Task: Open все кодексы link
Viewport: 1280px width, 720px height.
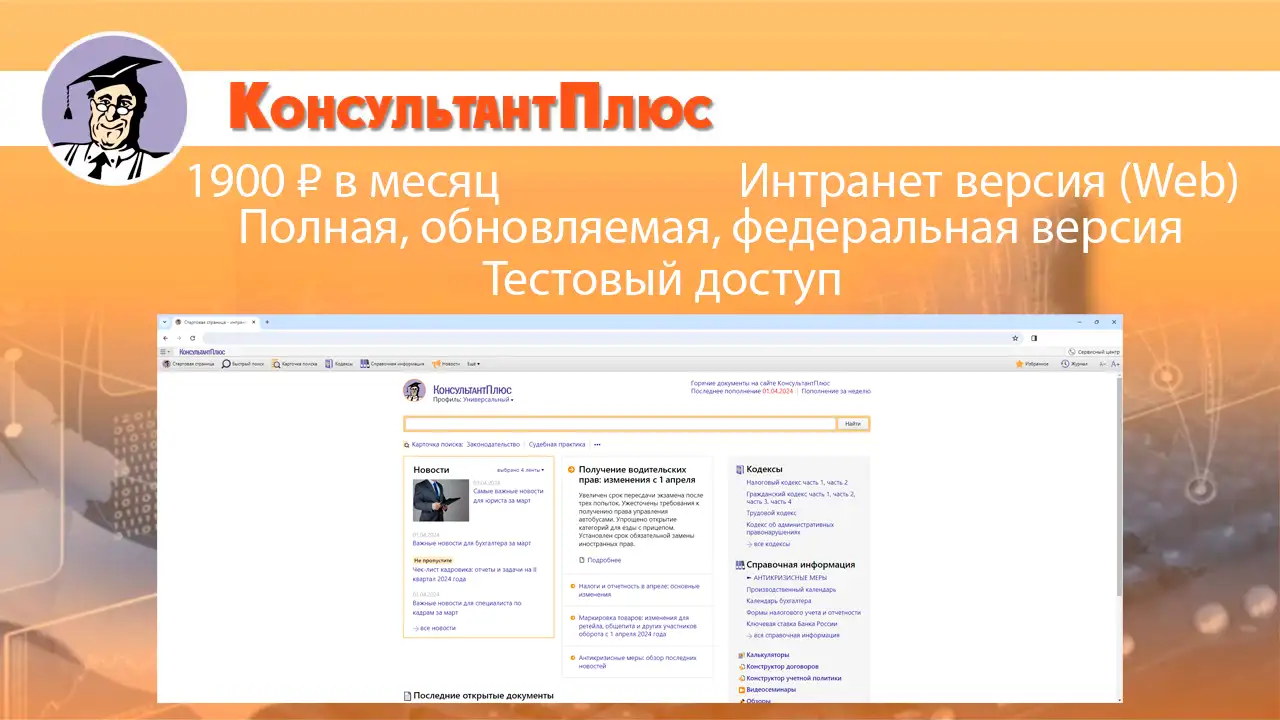Action: pyautogui.click(x=768, y=544)
